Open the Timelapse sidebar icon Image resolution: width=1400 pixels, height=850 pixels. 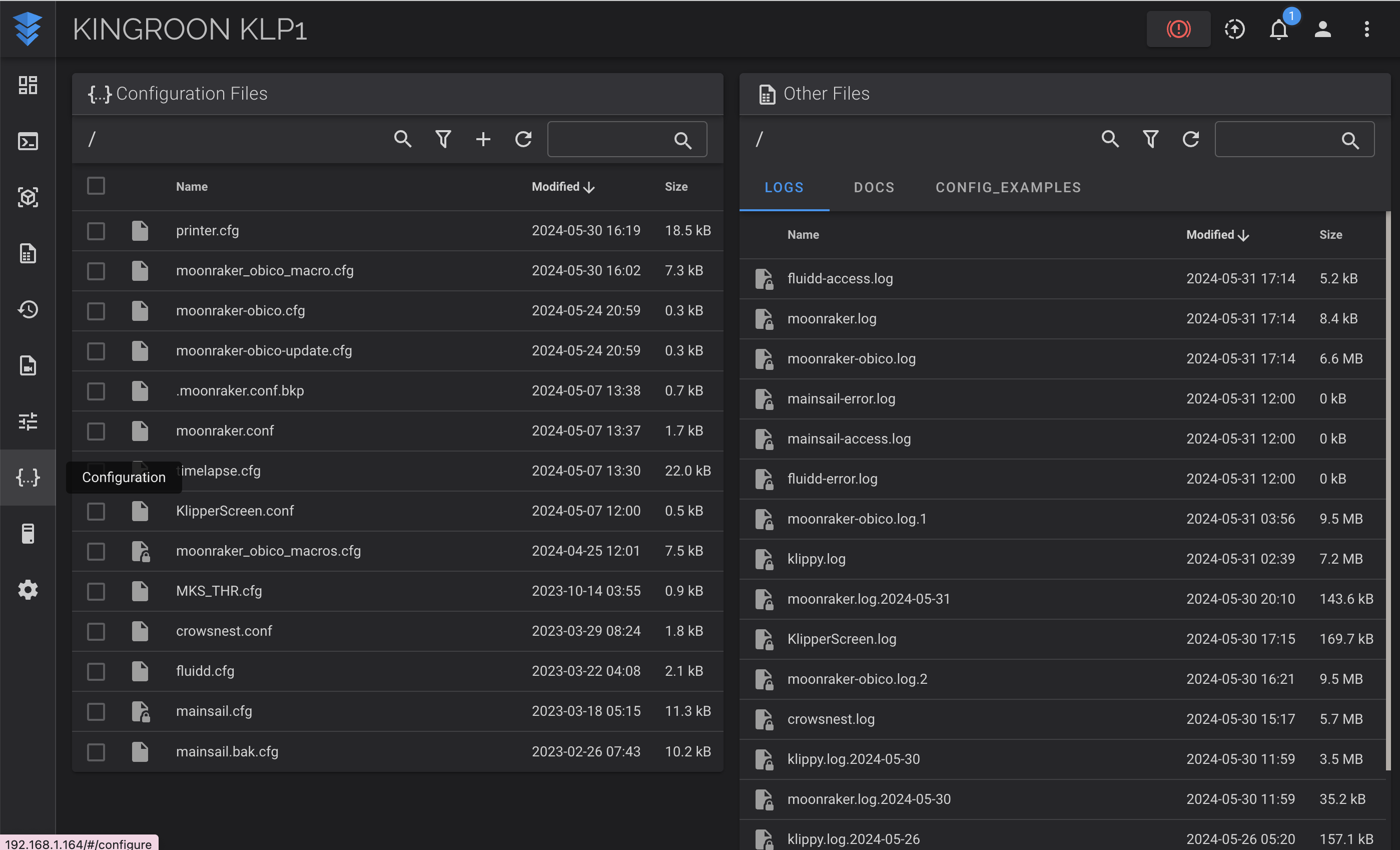pos(28,365)
